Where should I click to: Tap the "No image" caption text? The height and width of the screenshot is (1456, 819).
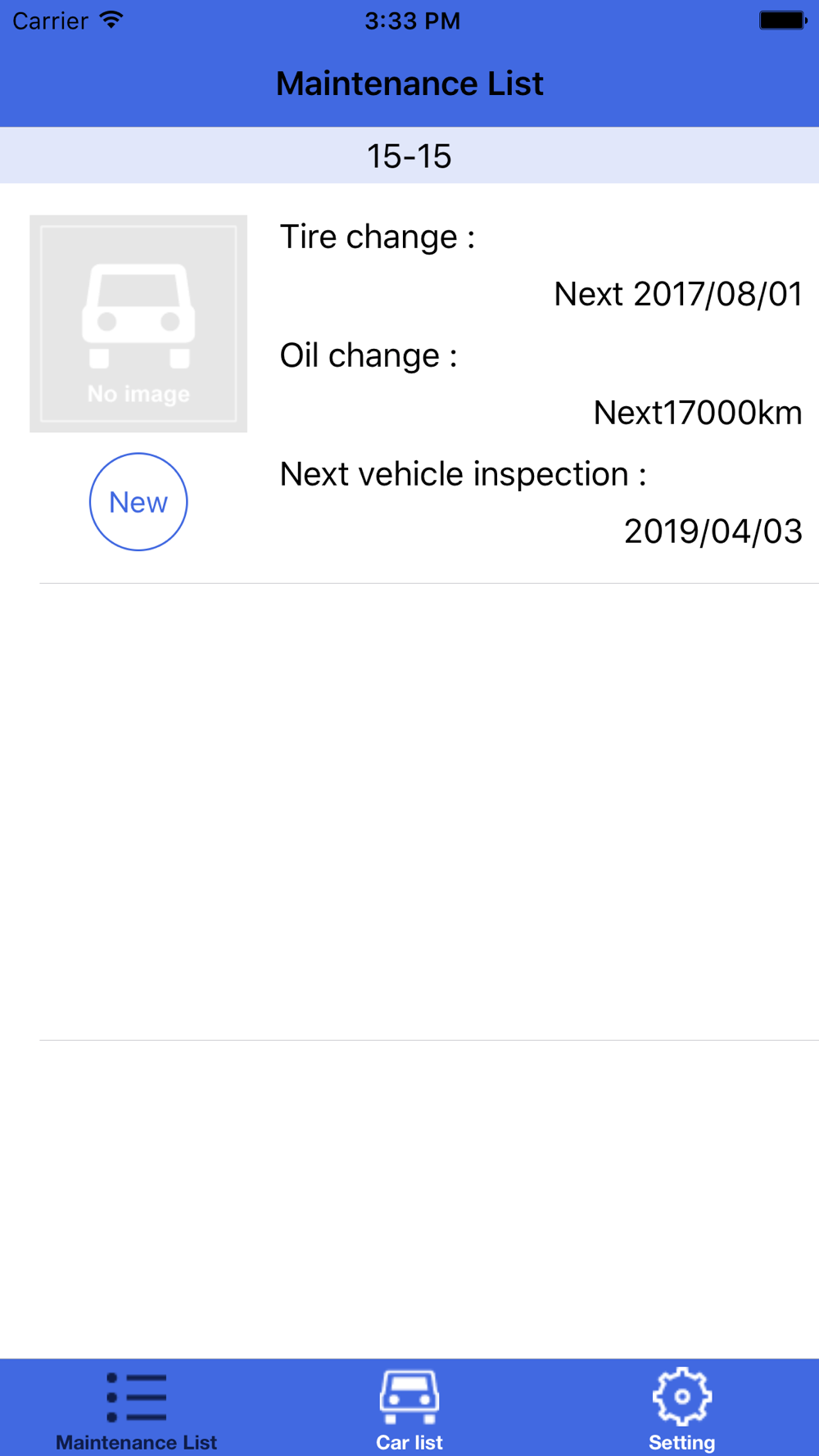(138, 394)
